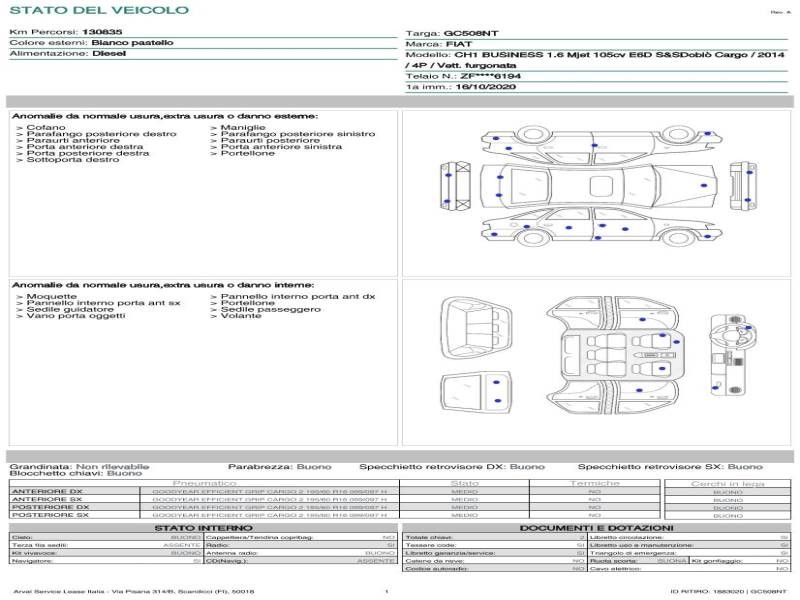
Task: Select the Alimentazione value "Diesel"
Action: pyautogui.click(x=109, y=53)
